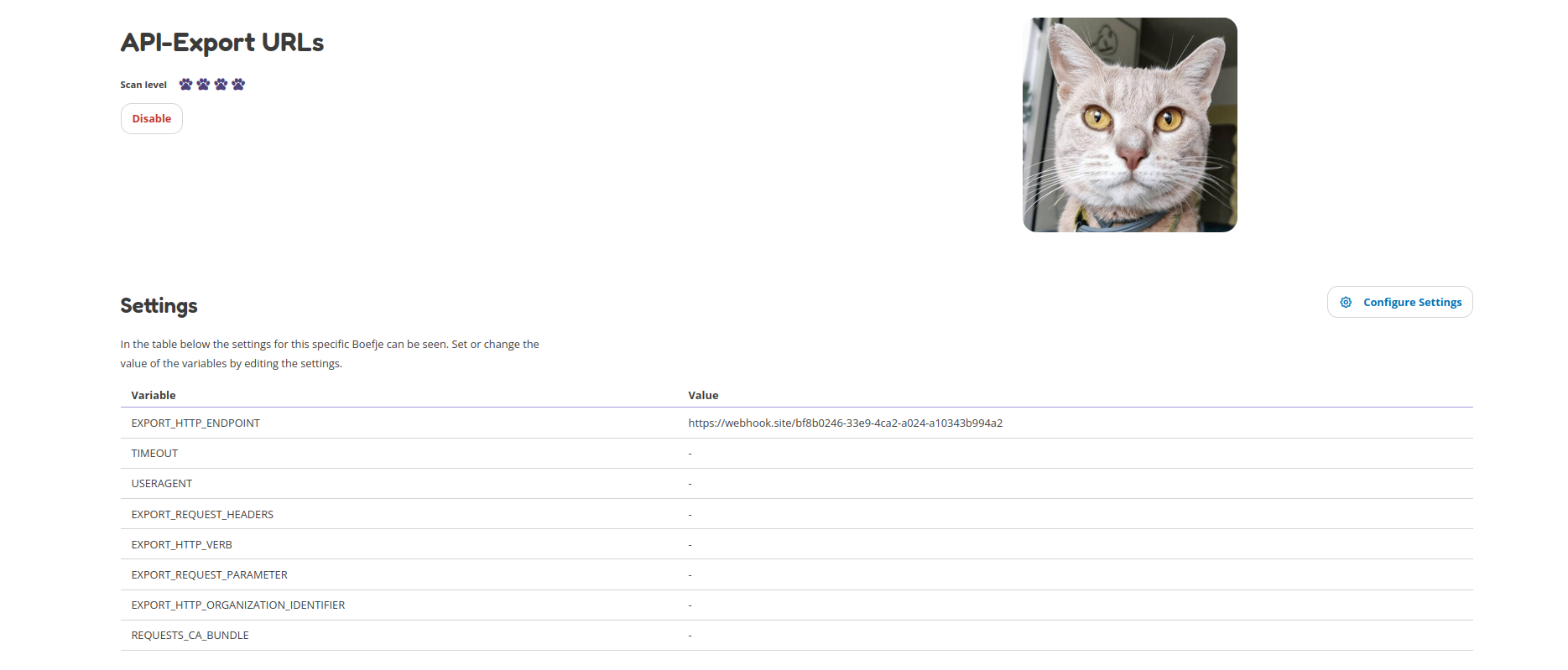
Task: Select the USERAGENT variable row
Action: coord(796,484)
